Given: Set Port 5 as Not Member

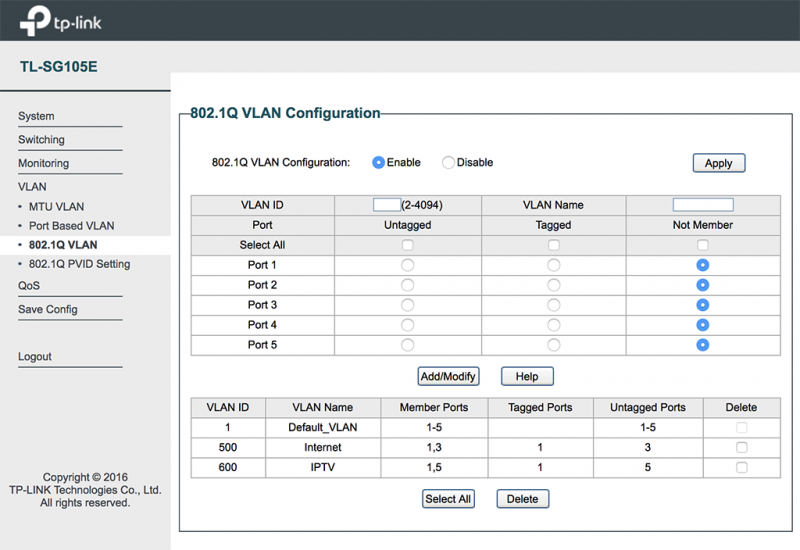Looking at the screenshot, I should (x=703, y=345).
